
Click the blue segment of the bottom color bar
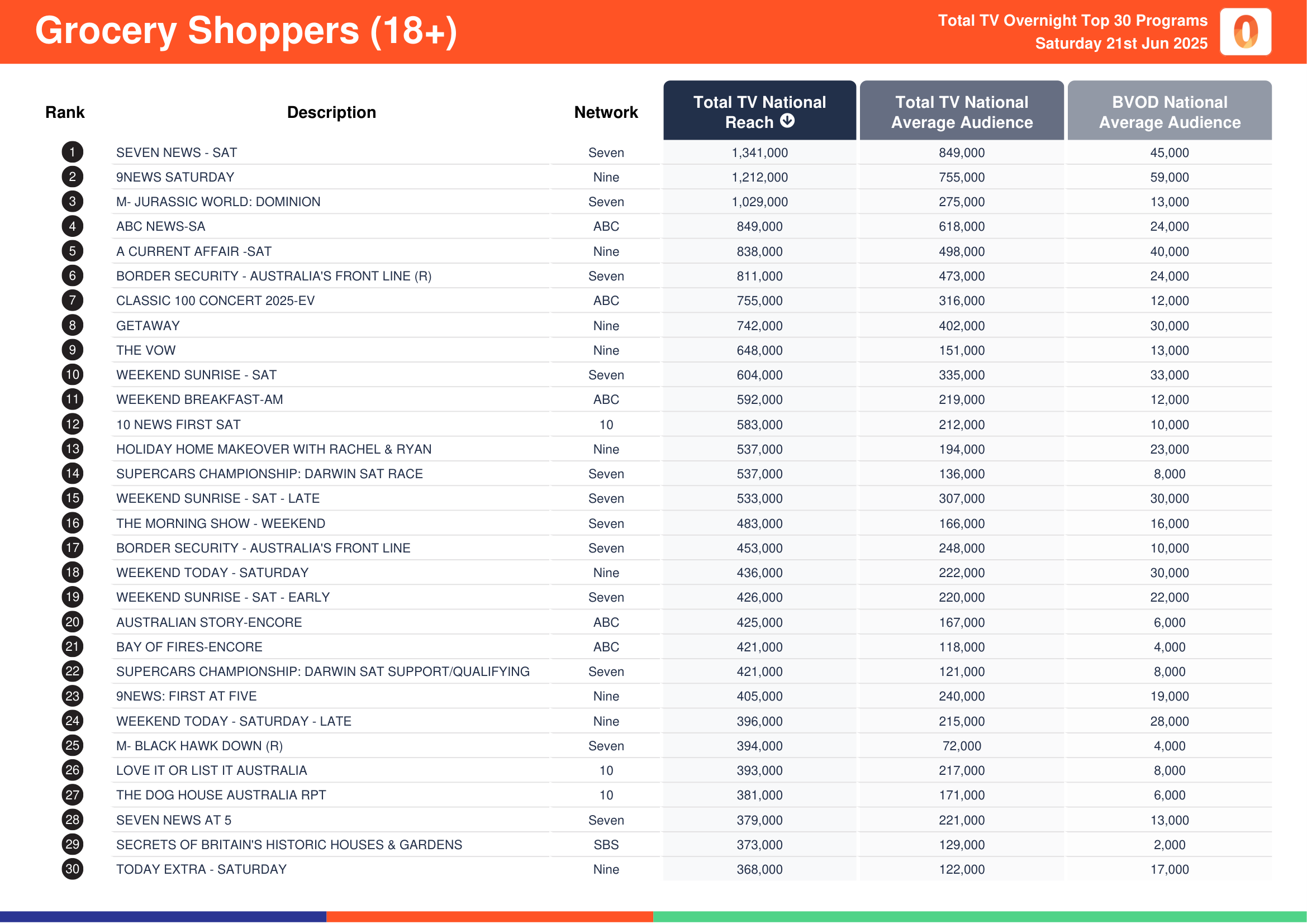tap(163, 917)
